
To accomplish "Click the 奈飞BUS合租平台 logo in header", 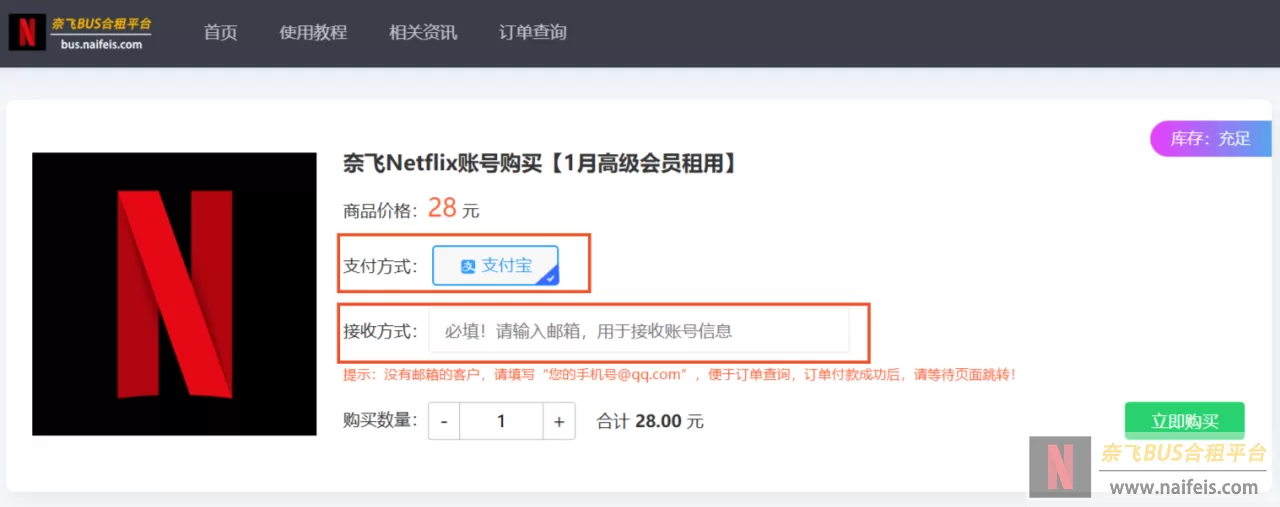I will click(82, 32).
